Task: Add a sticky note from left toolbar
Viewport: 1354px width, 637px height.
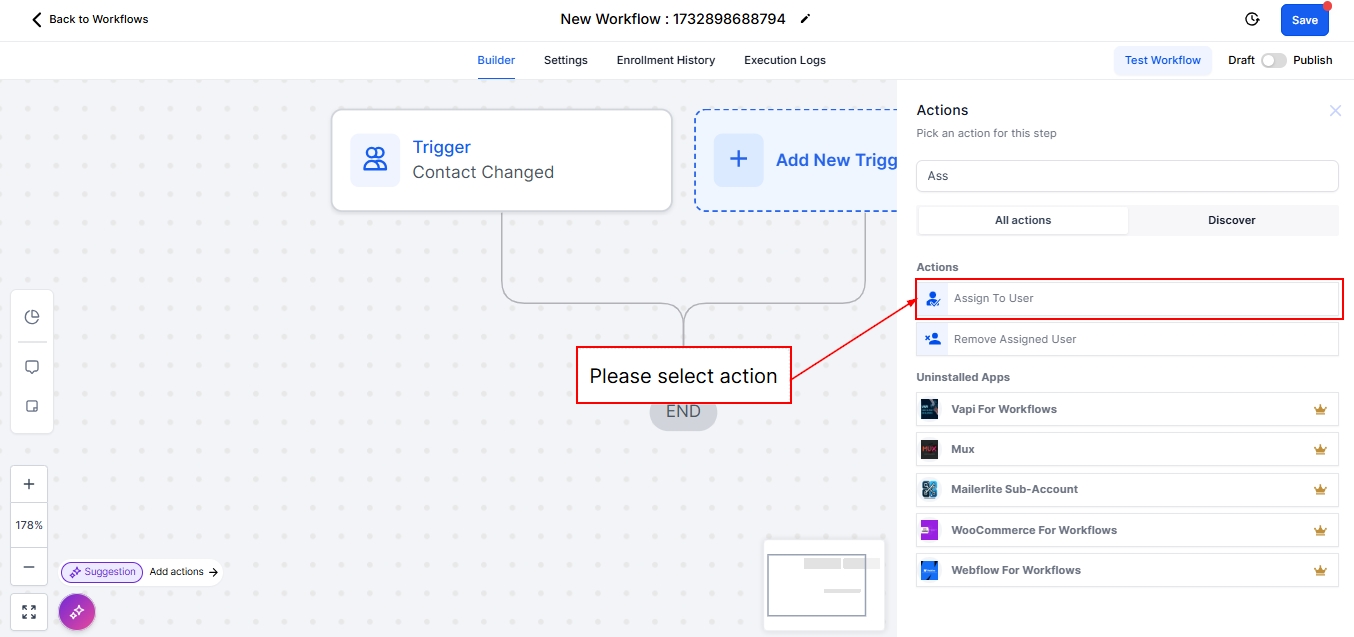Action: click(x=32, y=407)
